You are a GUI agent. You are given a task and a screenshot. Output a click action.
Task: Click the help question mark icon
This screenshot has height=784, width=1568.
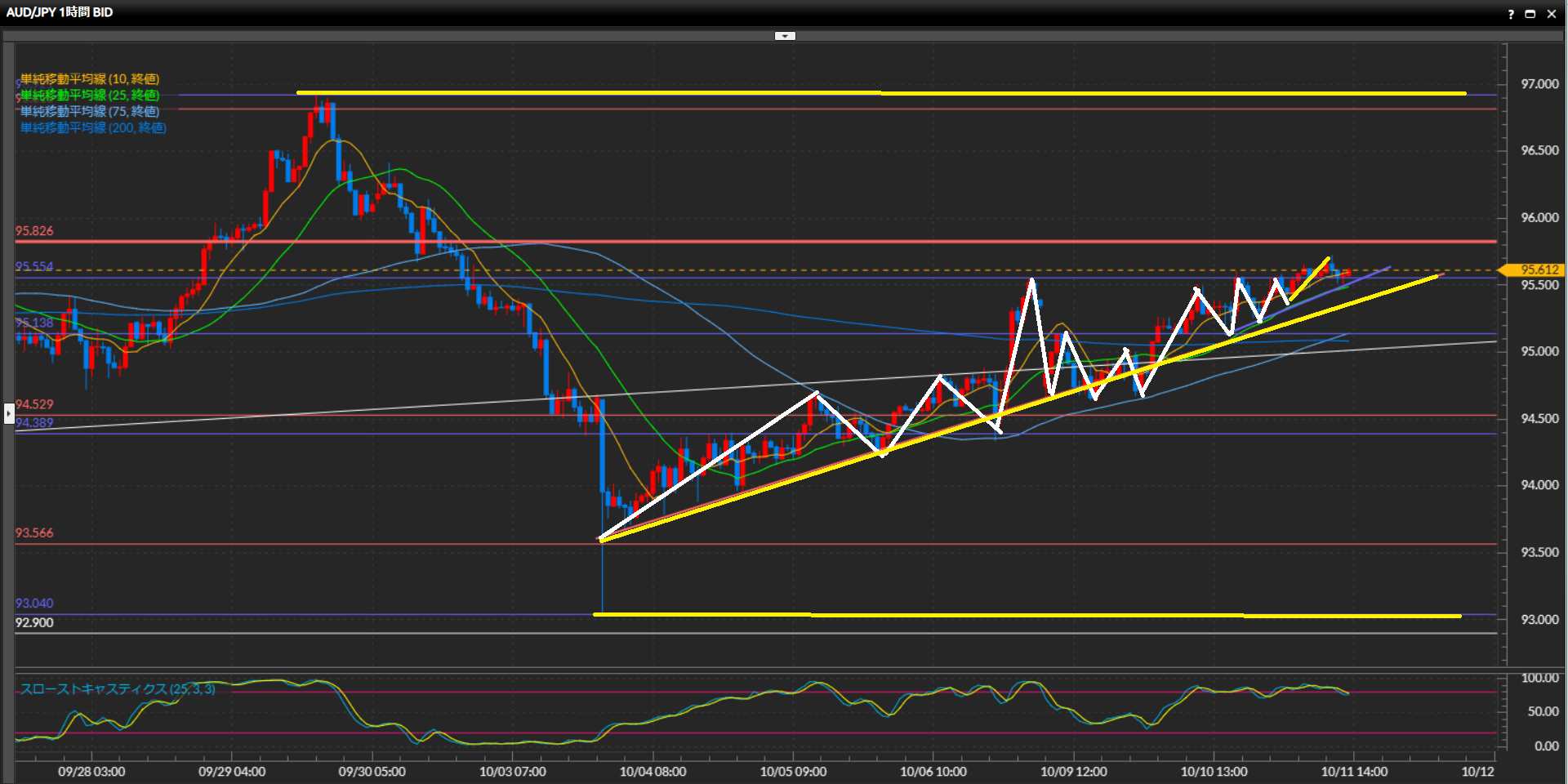pyautogui.click(x=1510, y=14)
